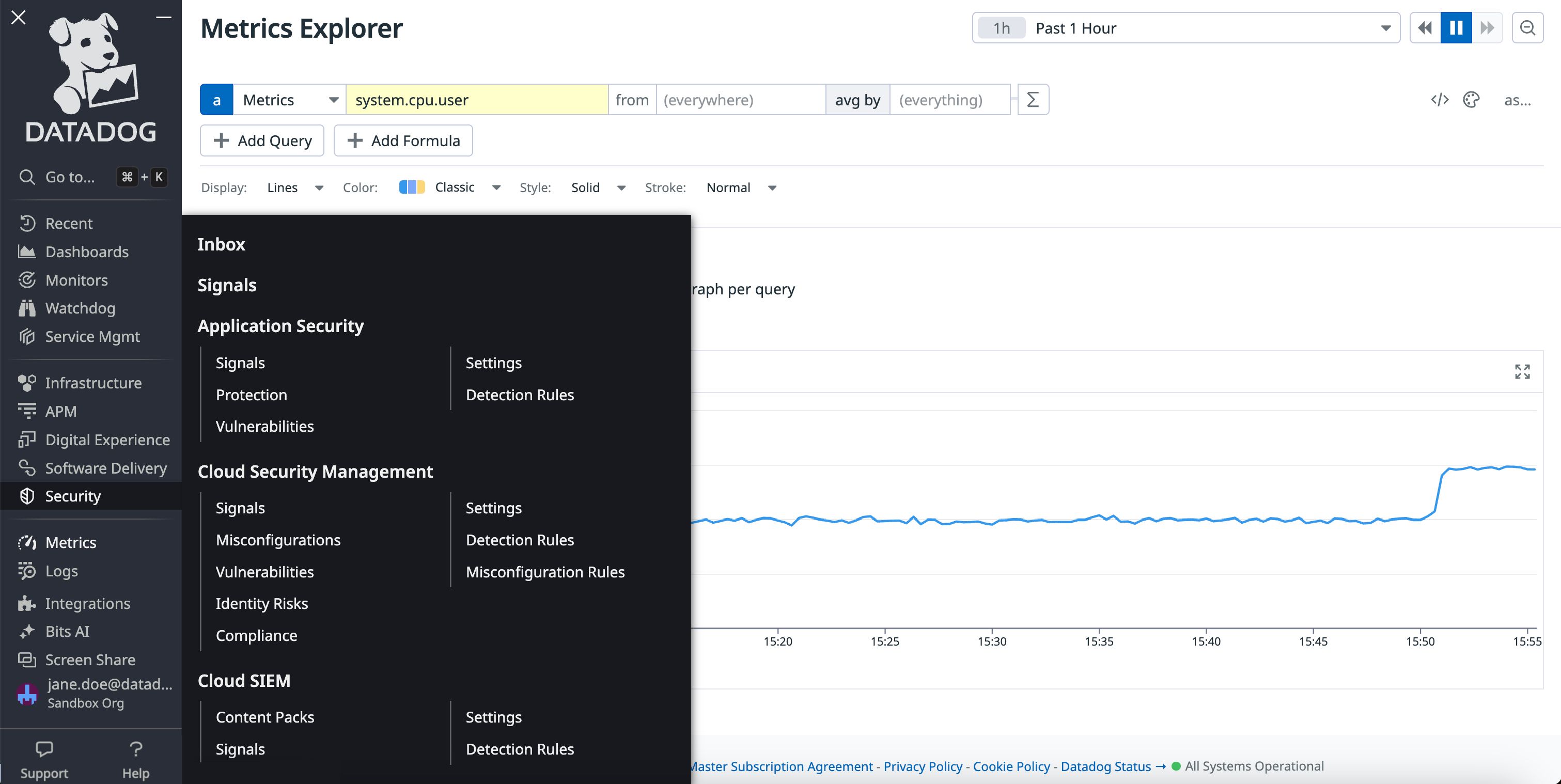Switch query editor to code view
Viewport: 1561px width, 784px height.
[x=1440, y=100]
